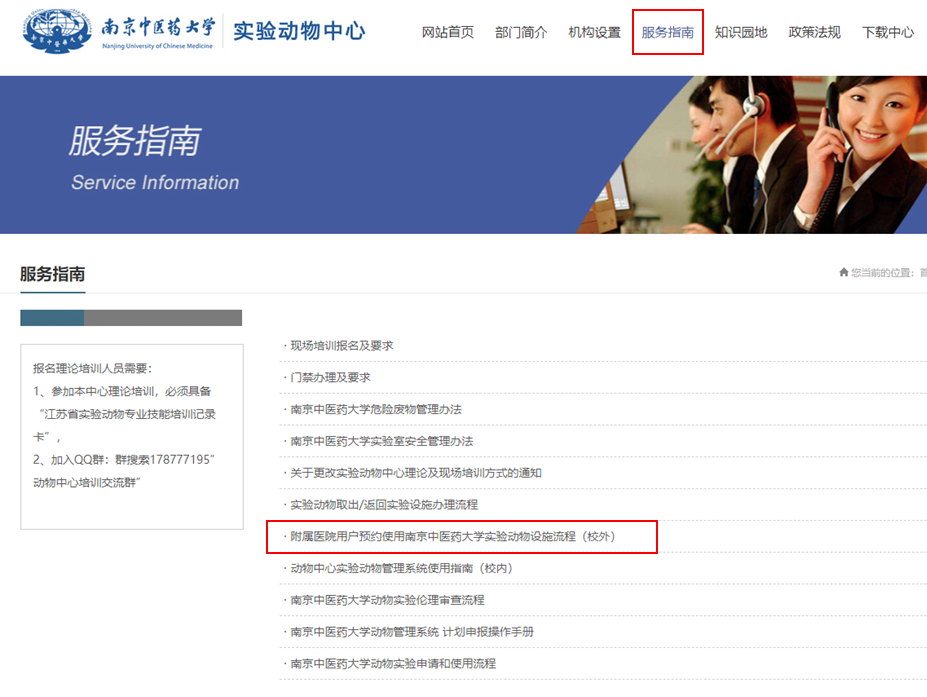Open 门禁办理及要求 link
This screenshot has width=927, height=697.
330,377
